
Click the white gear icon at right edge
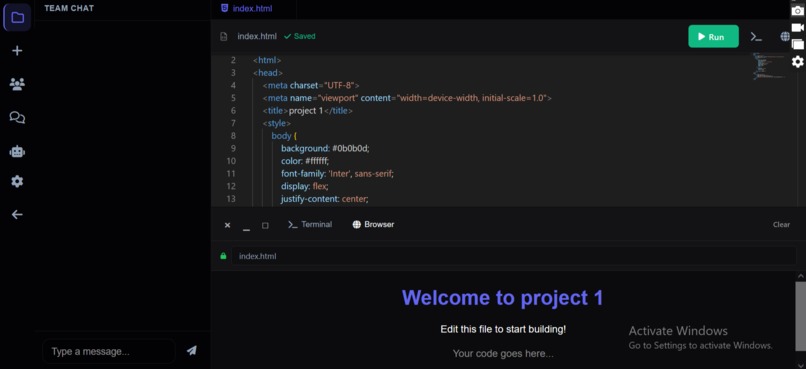tap(797, 62)
